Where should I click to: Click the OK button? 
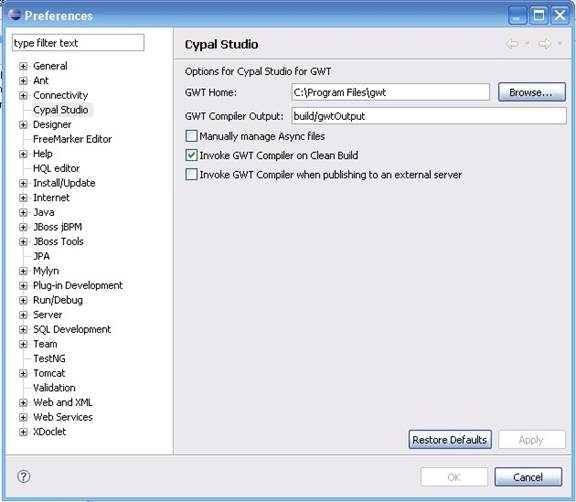454,477
